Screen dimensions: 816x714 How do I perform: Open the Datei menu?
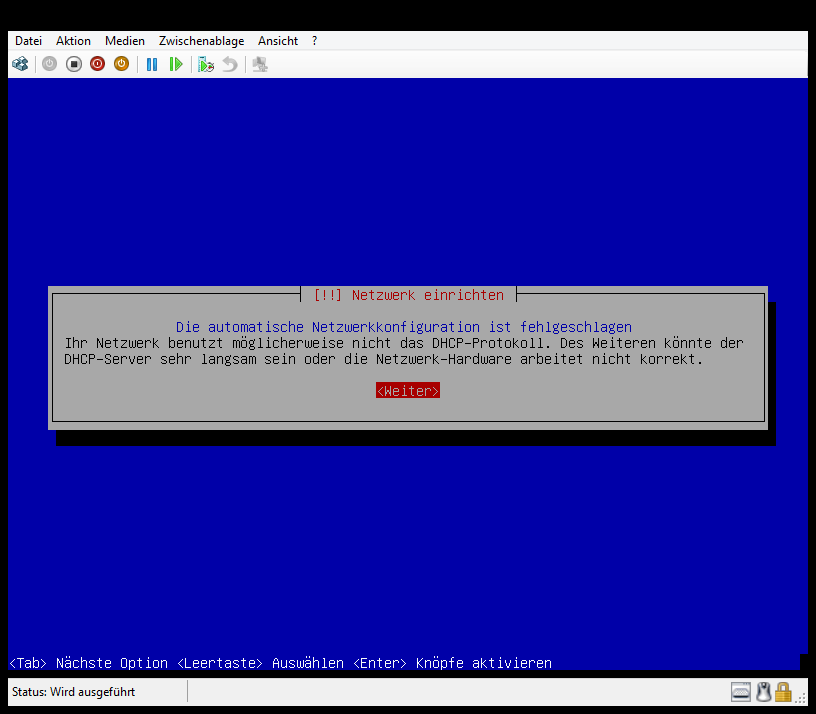[x=28, y=41]
